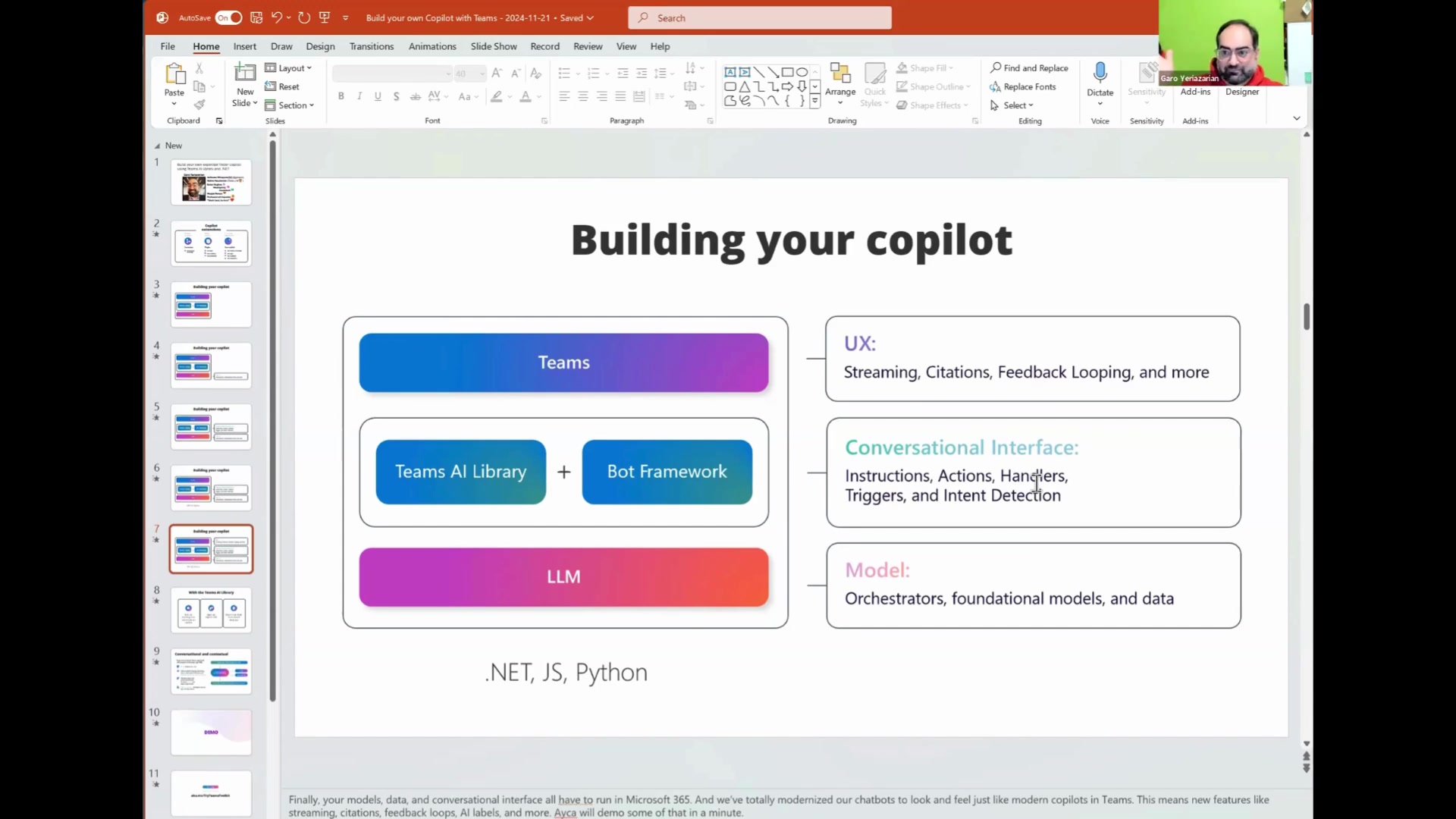Toggle Underline formatting

[378, 96]
